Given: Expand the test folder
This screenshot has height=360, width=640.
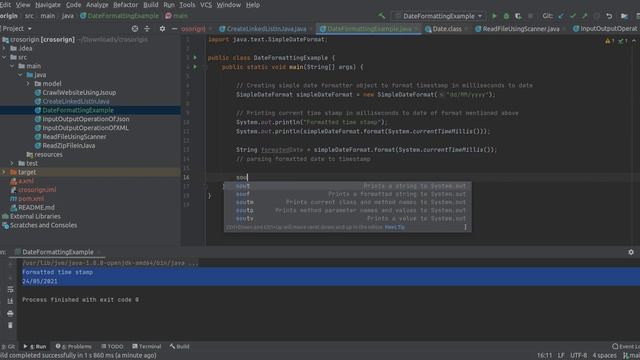Looking at the screenshot, I should click(12, 163).
